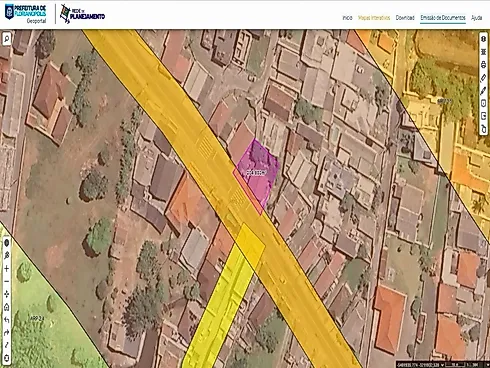Viewport: 490px width, 368px height.
Task: Open the map search magnifier tool
Action: (6, 39)
